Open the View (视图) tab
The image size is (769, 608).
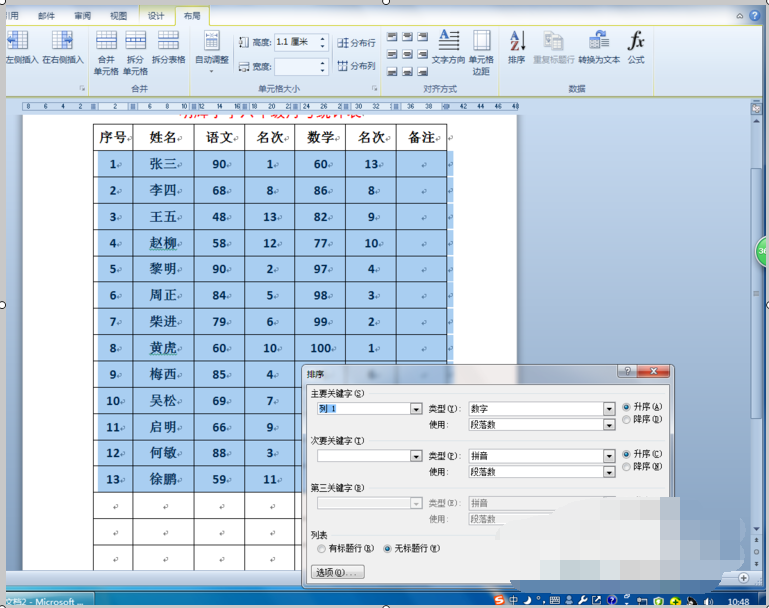(x=118, y=16)
